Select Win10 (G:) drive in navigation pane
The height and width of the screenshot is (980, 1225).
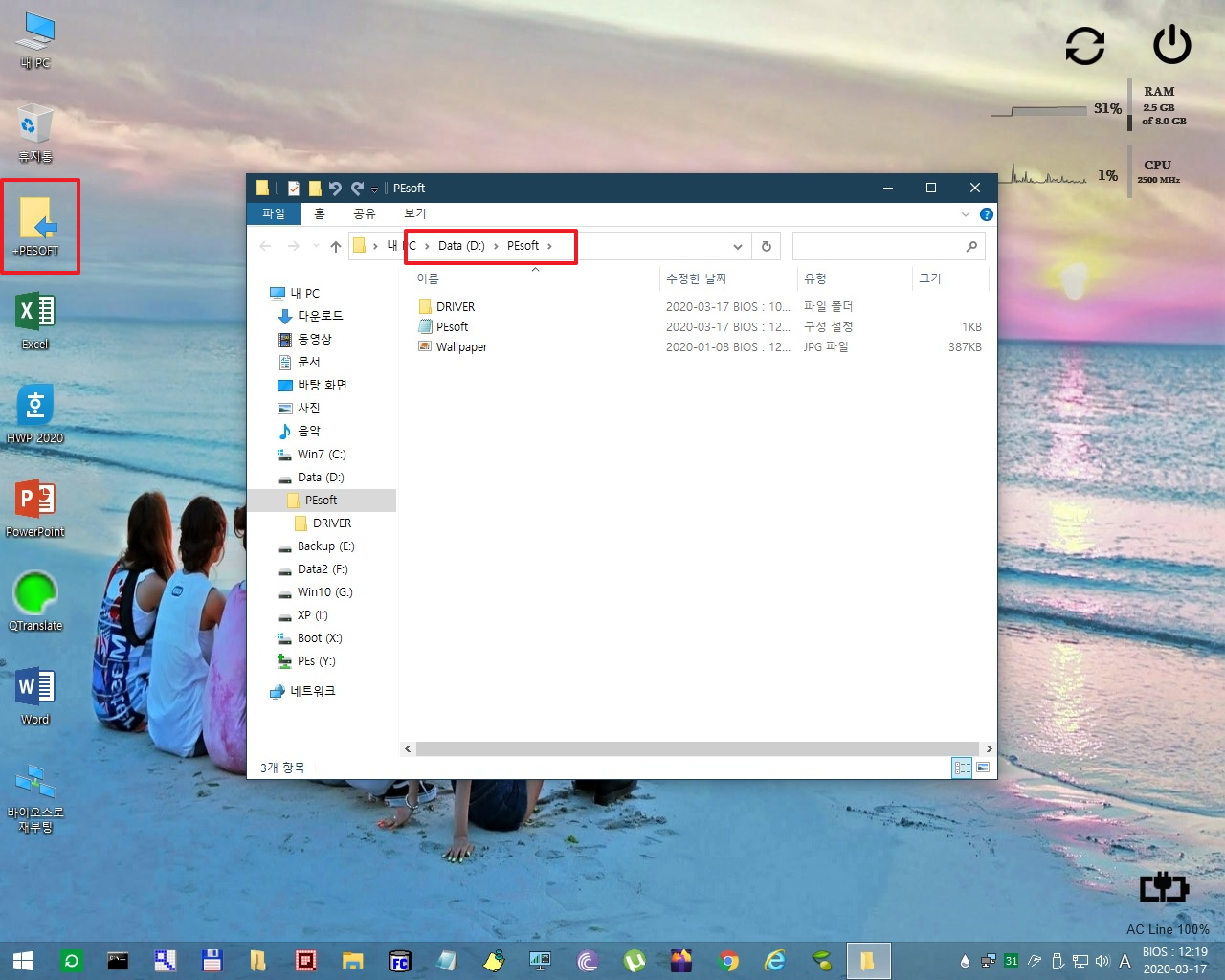pyautogui.click(x=324, y=592)
